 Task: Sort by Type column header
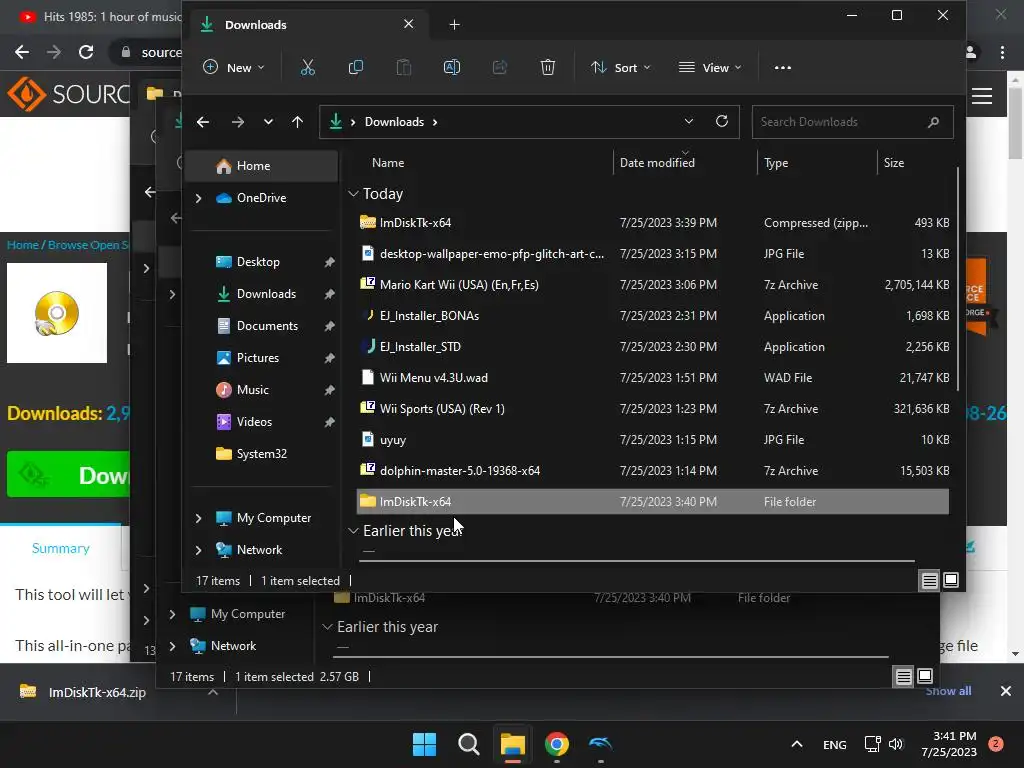[776, 163]
